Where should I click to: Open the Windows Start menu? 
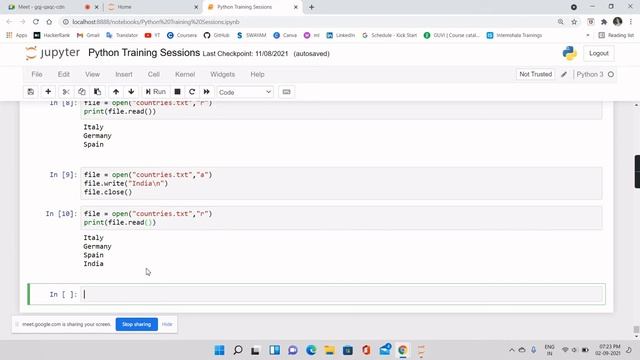pos(220,350)
